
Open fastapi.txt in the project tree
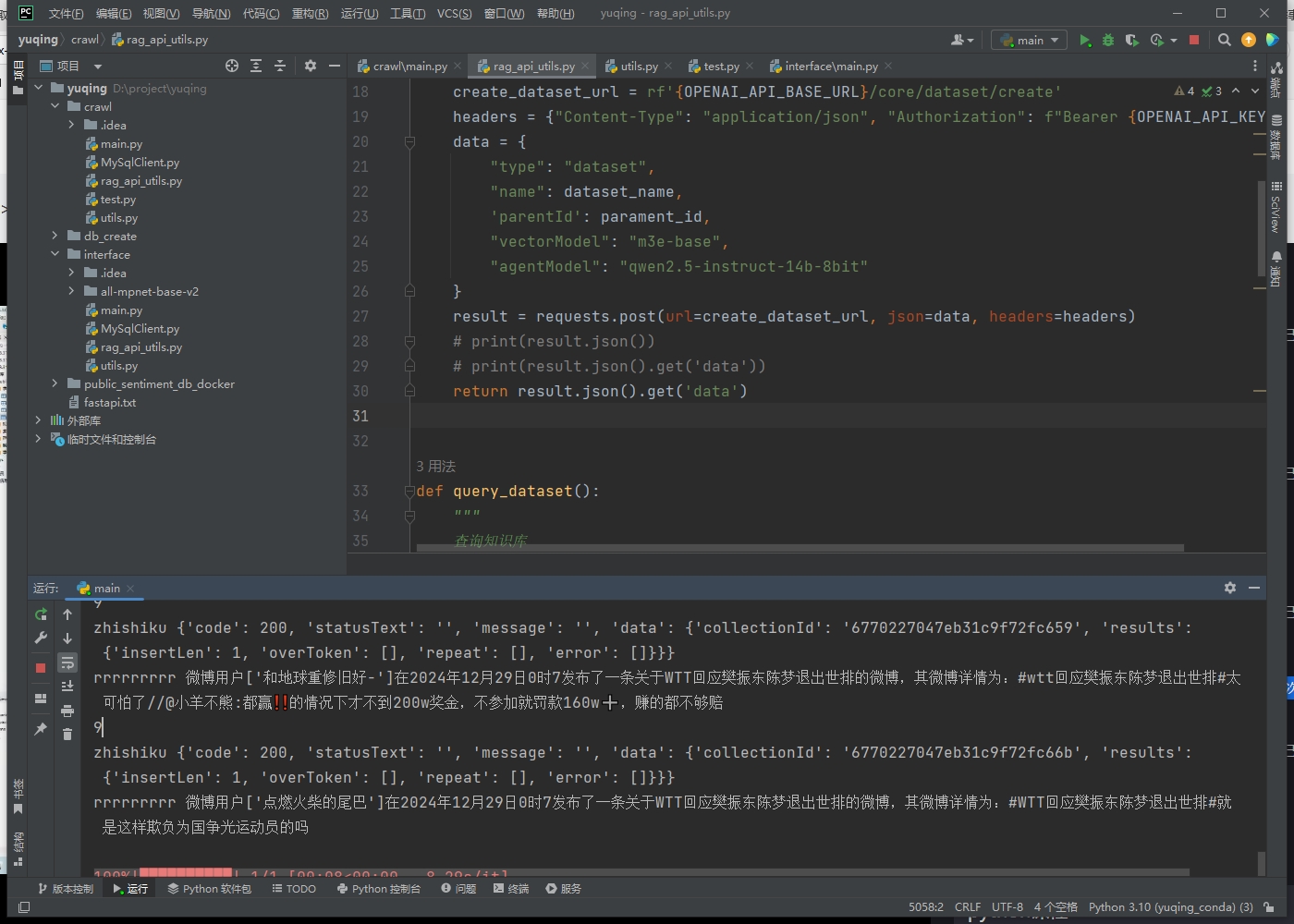(109, 402)
